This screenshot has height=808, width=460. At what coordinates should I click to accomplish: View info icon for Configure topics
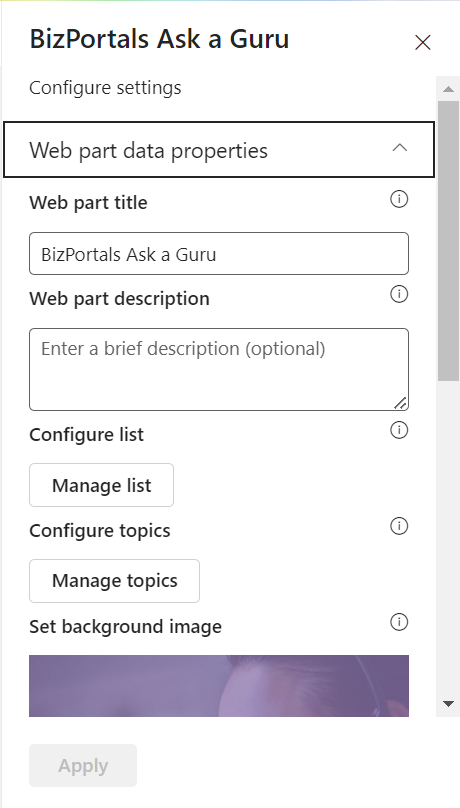click(399, 526)
